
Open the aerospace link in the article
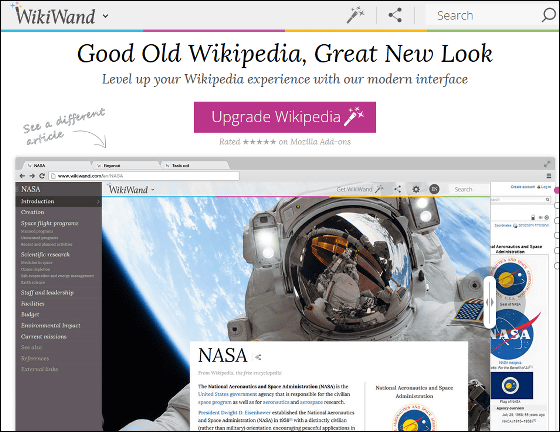tap(311, 402)
